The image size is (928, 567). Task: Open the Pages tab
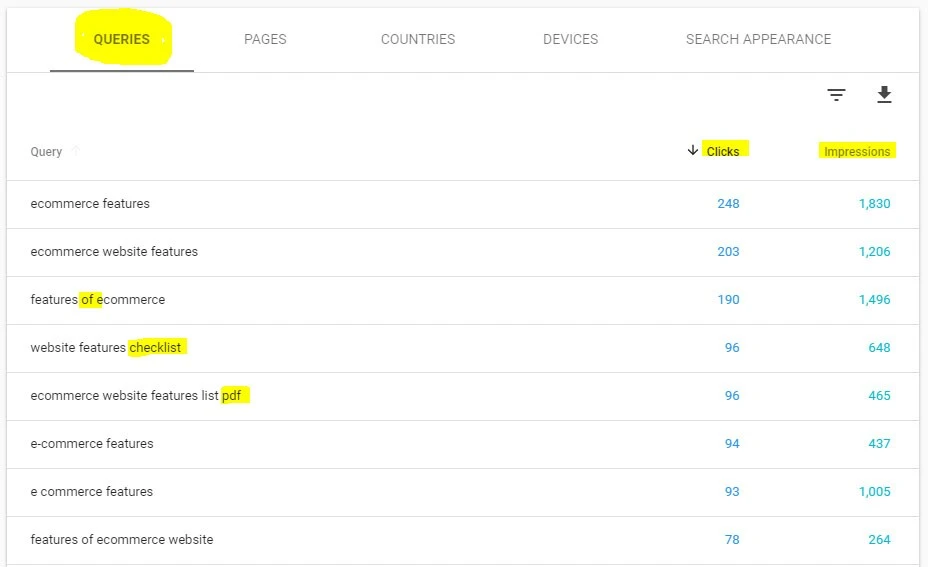265,39
